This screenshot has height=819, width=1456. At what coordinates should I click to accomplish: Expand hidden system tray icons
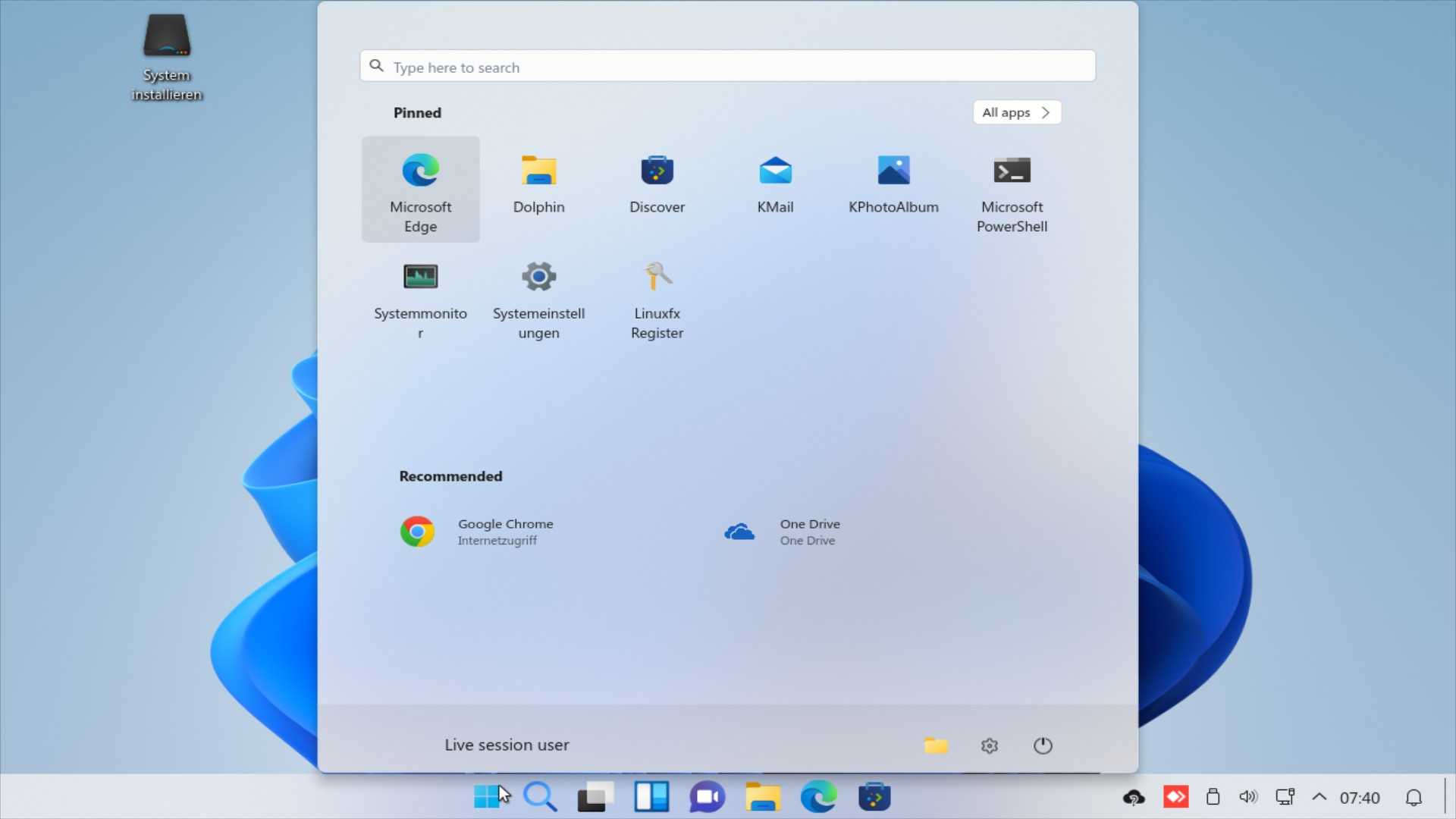tap(1319, 796)
